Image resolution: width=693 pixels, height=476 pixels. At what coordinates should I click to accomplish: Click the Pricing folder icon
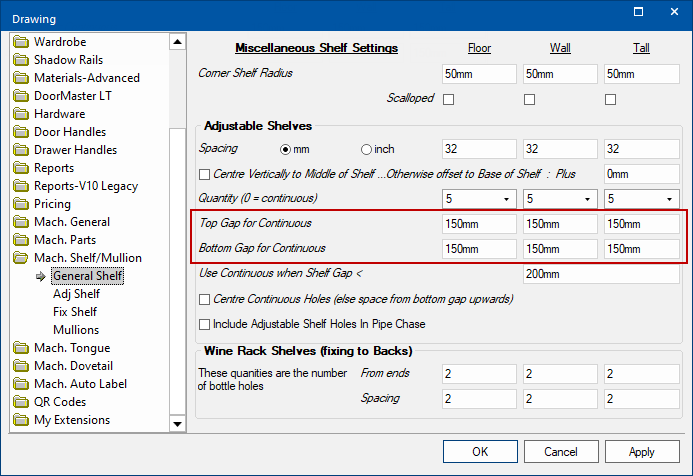point(21,204)
